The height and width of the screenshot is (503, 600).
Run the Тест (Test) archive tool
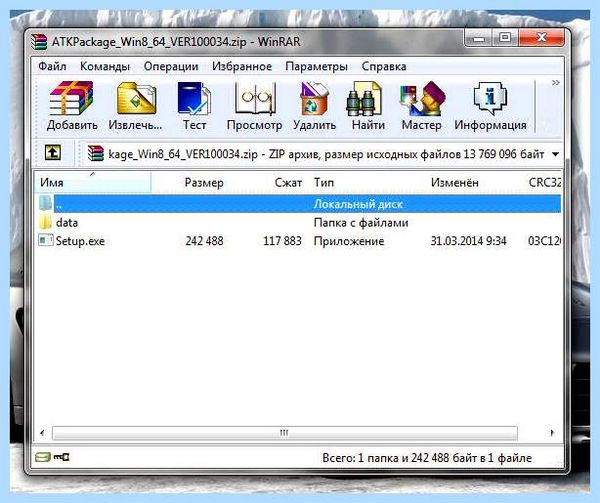(x=194, y=98)
